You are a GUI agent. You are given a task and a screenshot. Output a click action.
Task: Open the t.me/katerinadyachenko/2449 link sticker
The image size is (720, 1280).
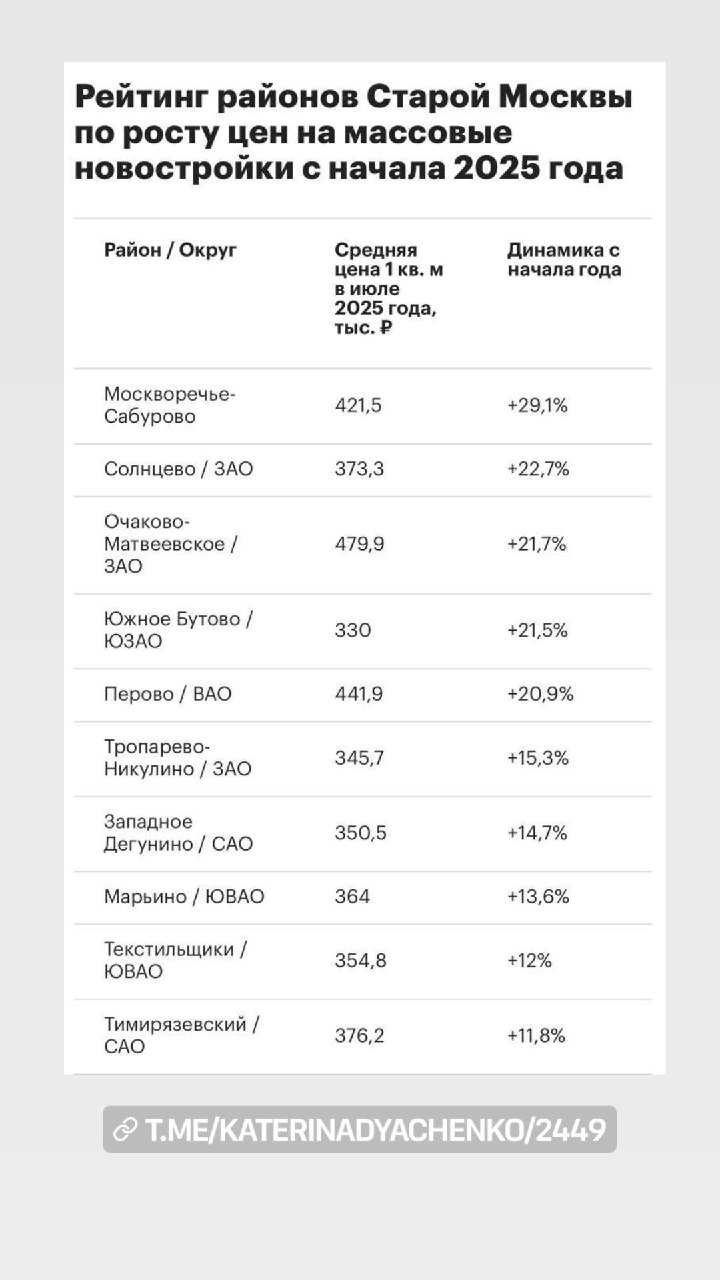click(360, 1129)
